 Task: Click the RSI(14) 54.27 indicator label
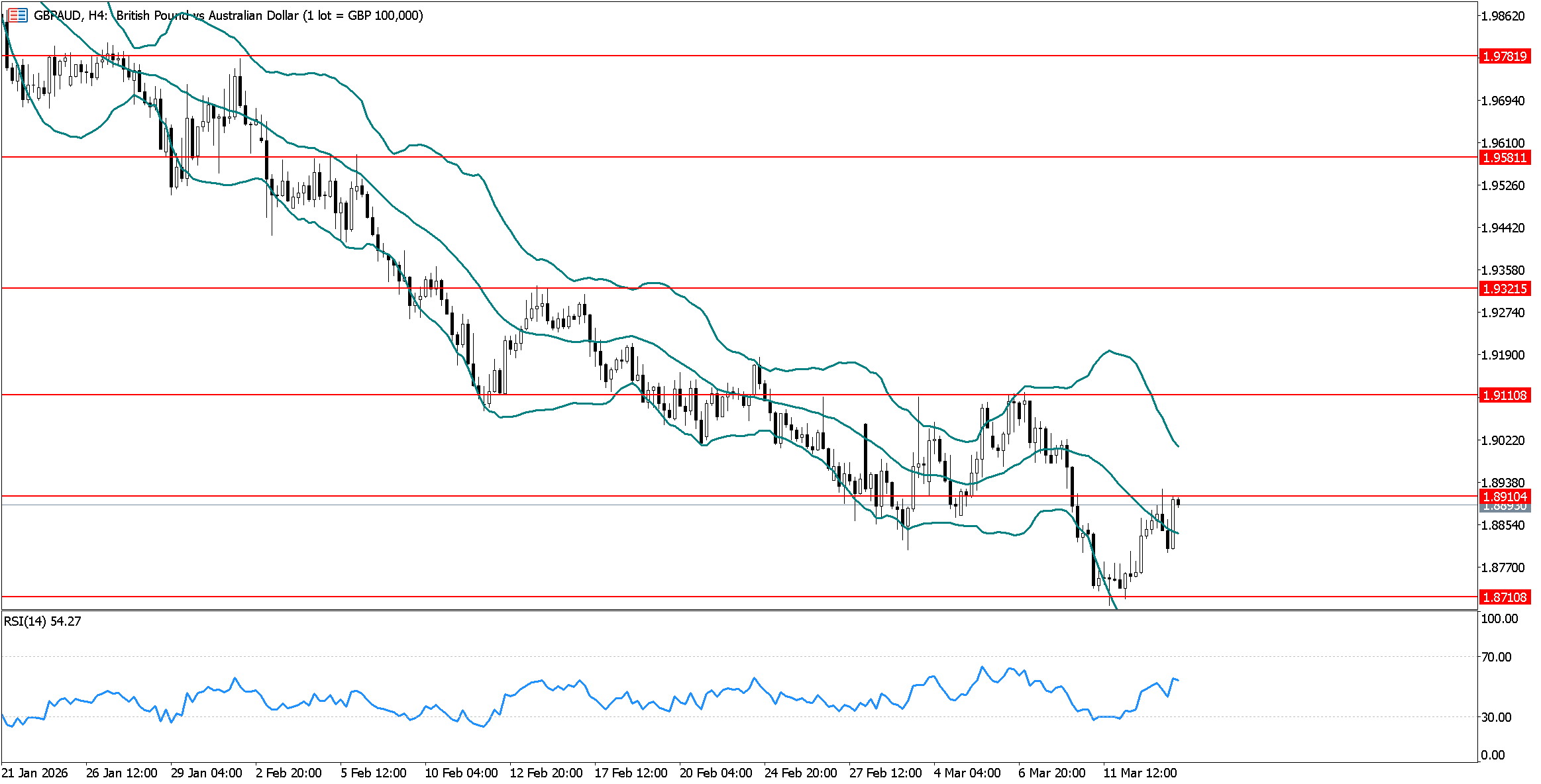pos(42,621)
